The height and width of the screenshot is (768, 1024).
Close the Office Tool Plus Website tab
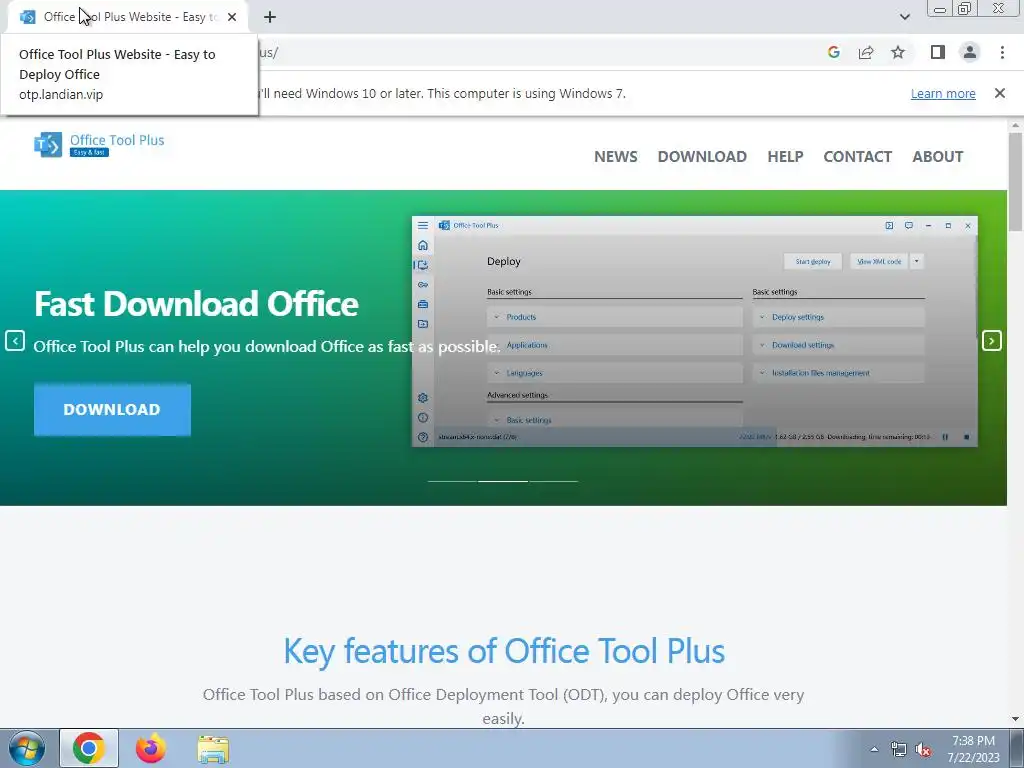[x=232, y=17]
